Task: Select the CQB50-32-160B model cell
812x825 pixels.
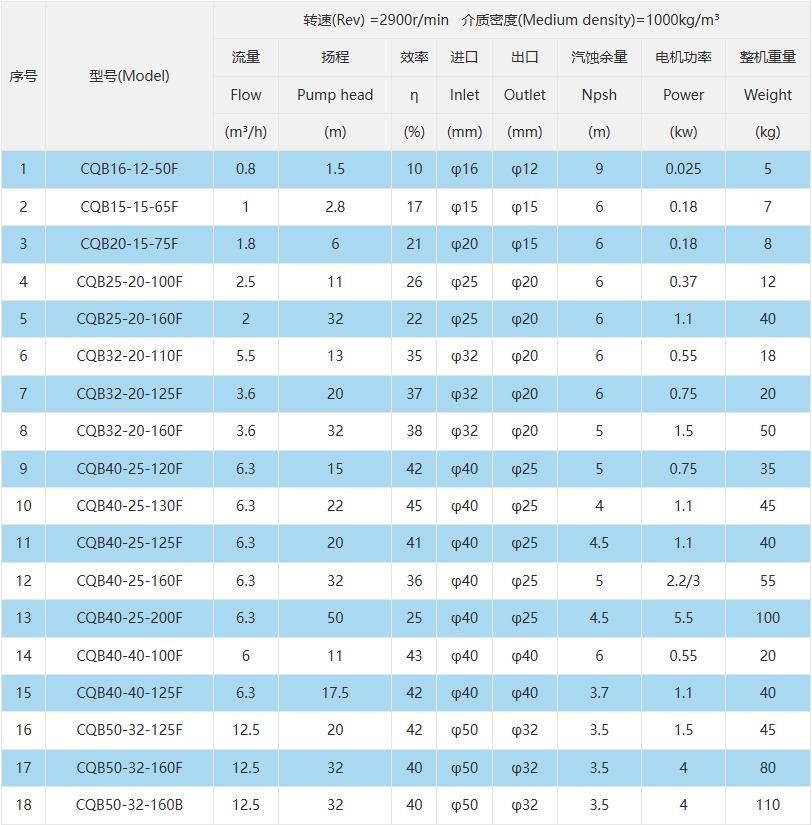Action: click(x=129, y=805)
